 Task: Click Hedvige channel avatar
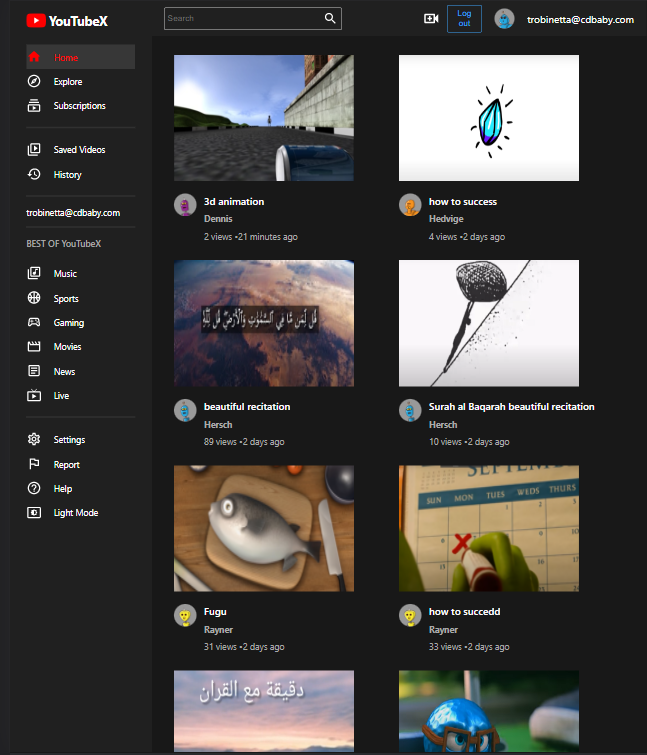tap(410, 205)
